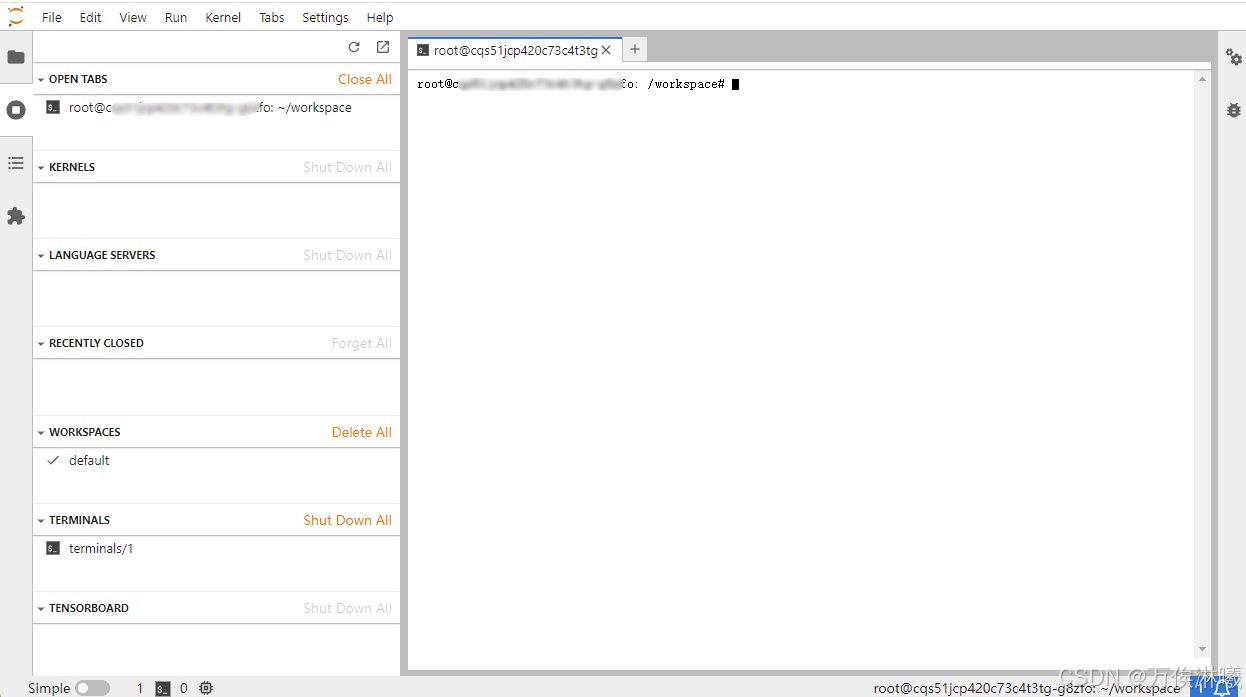Click Shut Down All for Kernels

click(348, 167)
